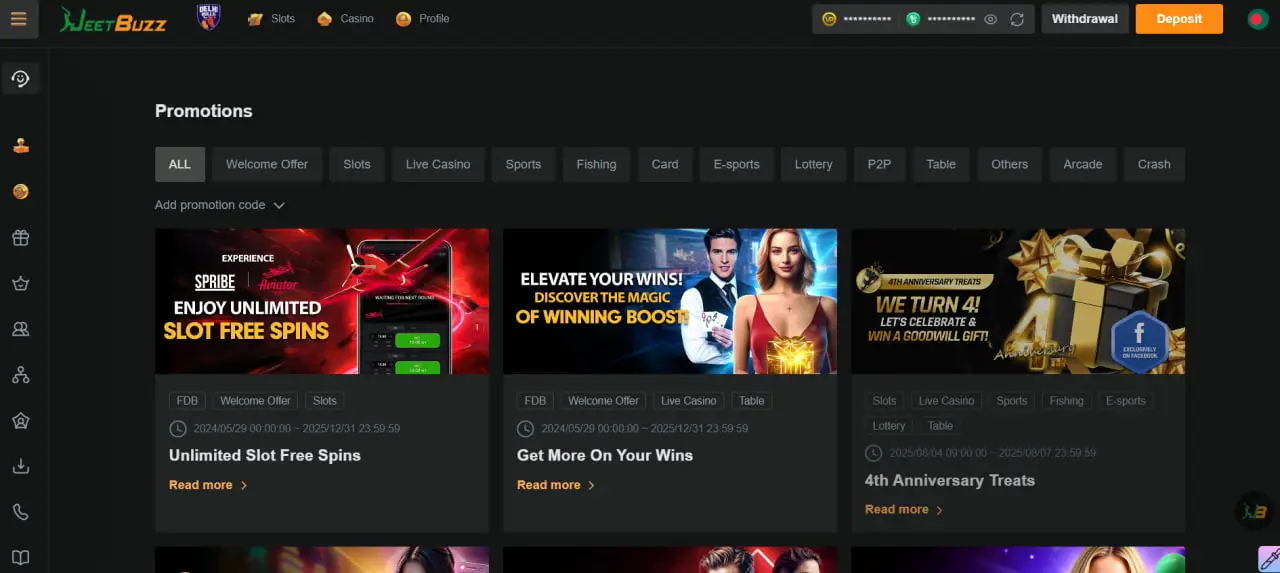
Task: Click the Withdrawal button
Action: tap(1084, 19)
